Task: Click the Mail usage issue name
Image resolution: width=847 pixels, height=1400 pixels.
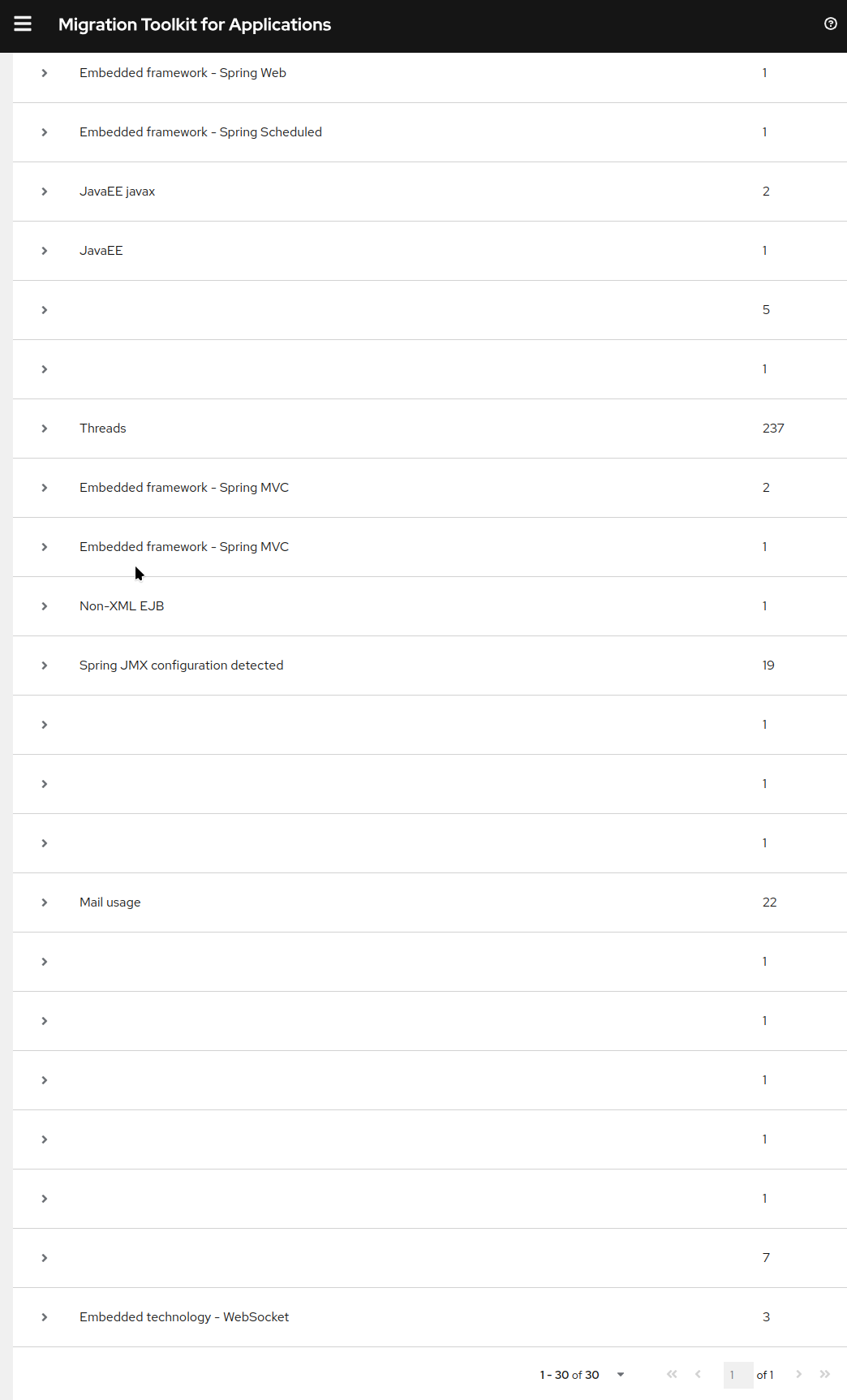Action: (110, 902)
